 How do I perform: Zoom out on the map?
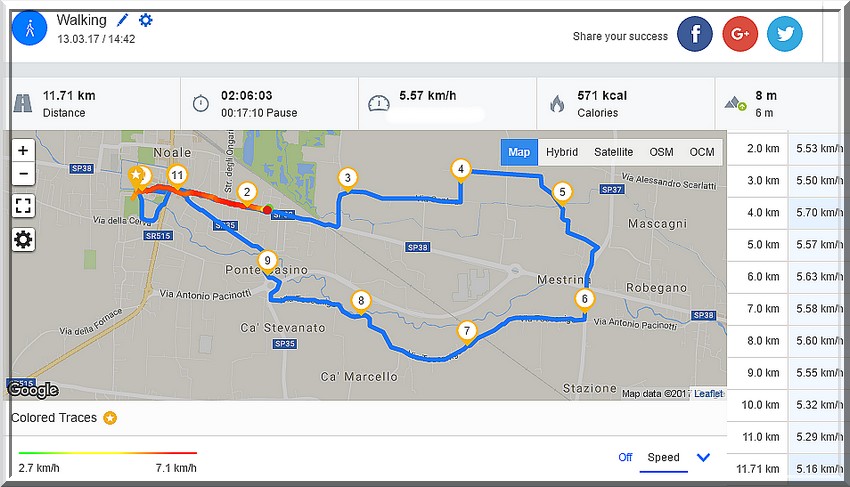[x=23, y=174]
